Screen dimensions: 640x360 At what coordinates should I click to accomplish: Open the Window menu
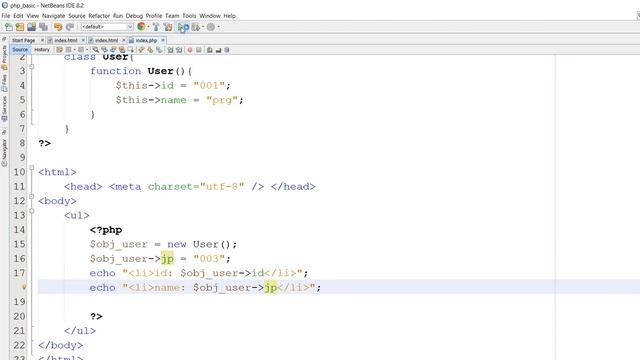tap(210, 16)
